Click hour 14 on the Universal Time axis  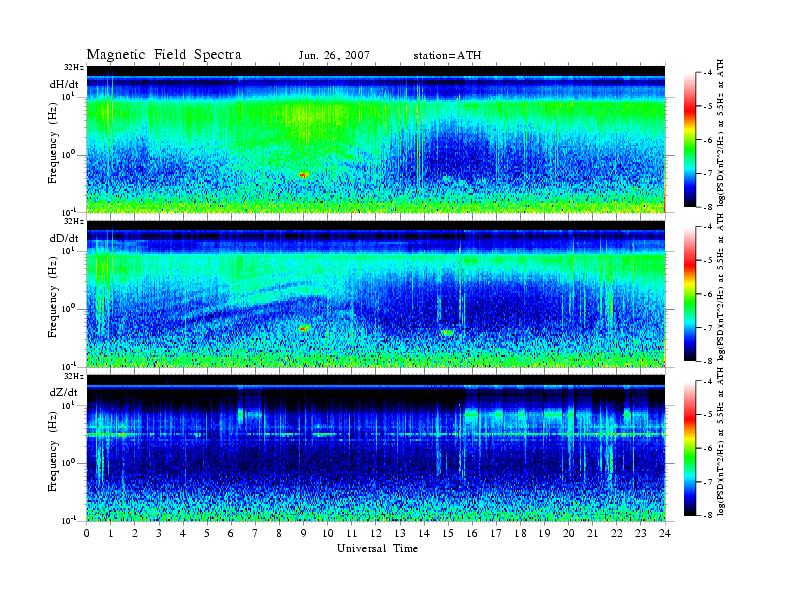(x=424, y=533)
